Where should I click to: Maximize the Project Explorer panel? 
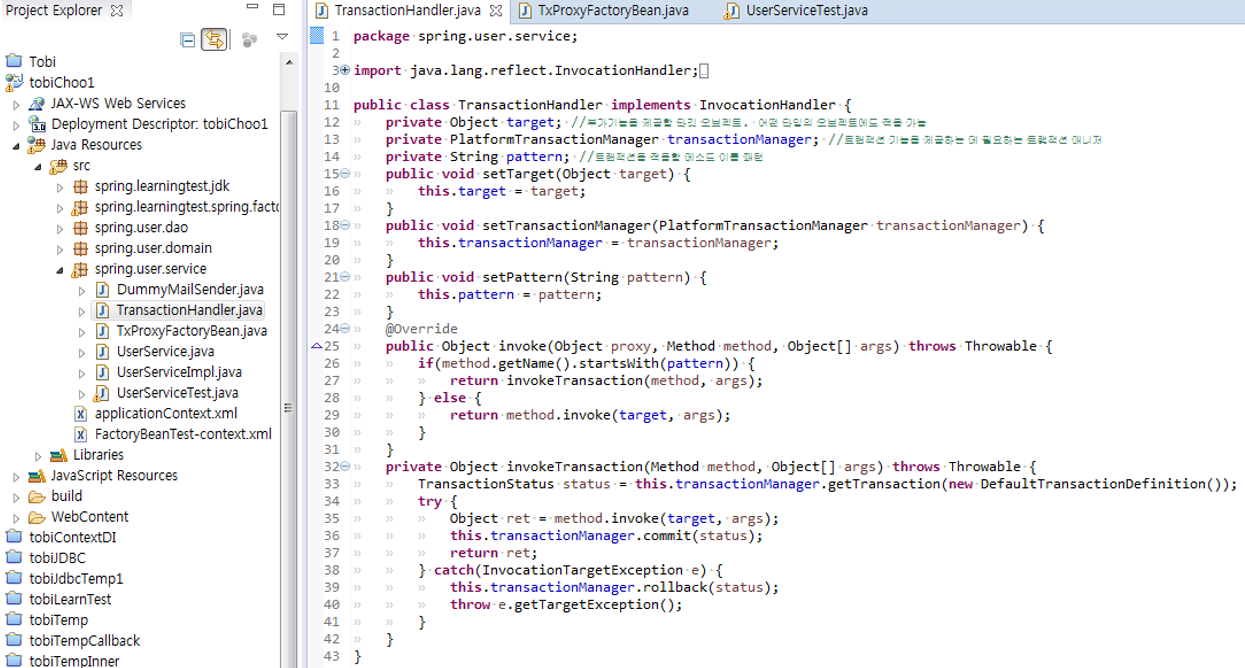tap(279, 10)
